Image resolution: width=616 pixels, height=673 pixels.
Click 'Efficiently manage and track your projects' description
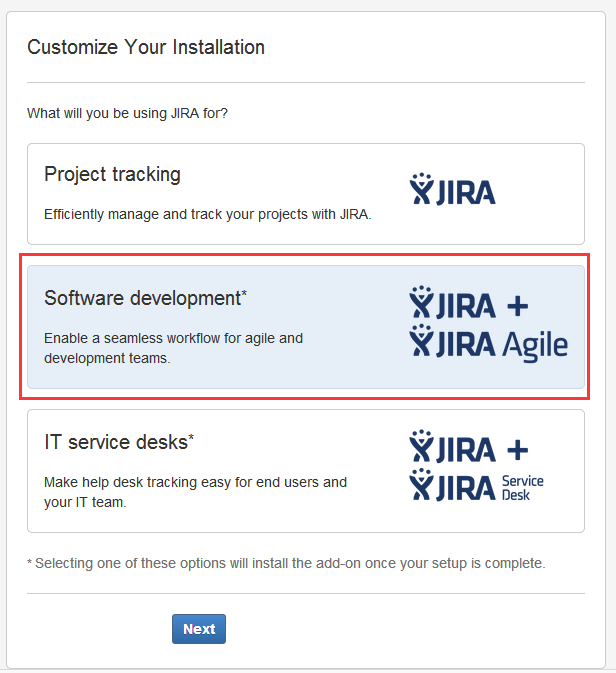[x=207, y=214]
